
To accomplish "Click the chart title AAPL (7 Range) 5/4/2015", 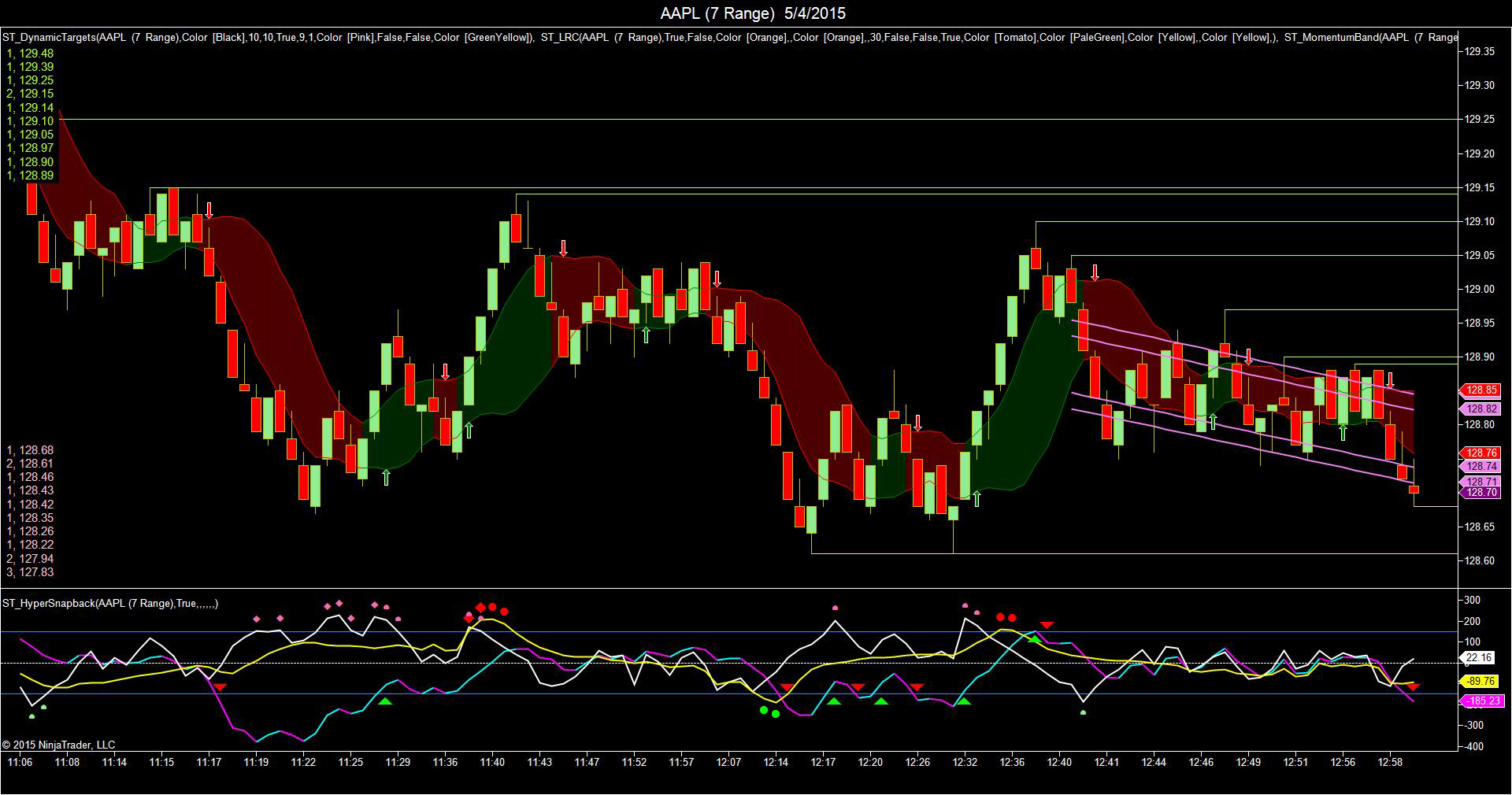I will [x=753, y=13].
